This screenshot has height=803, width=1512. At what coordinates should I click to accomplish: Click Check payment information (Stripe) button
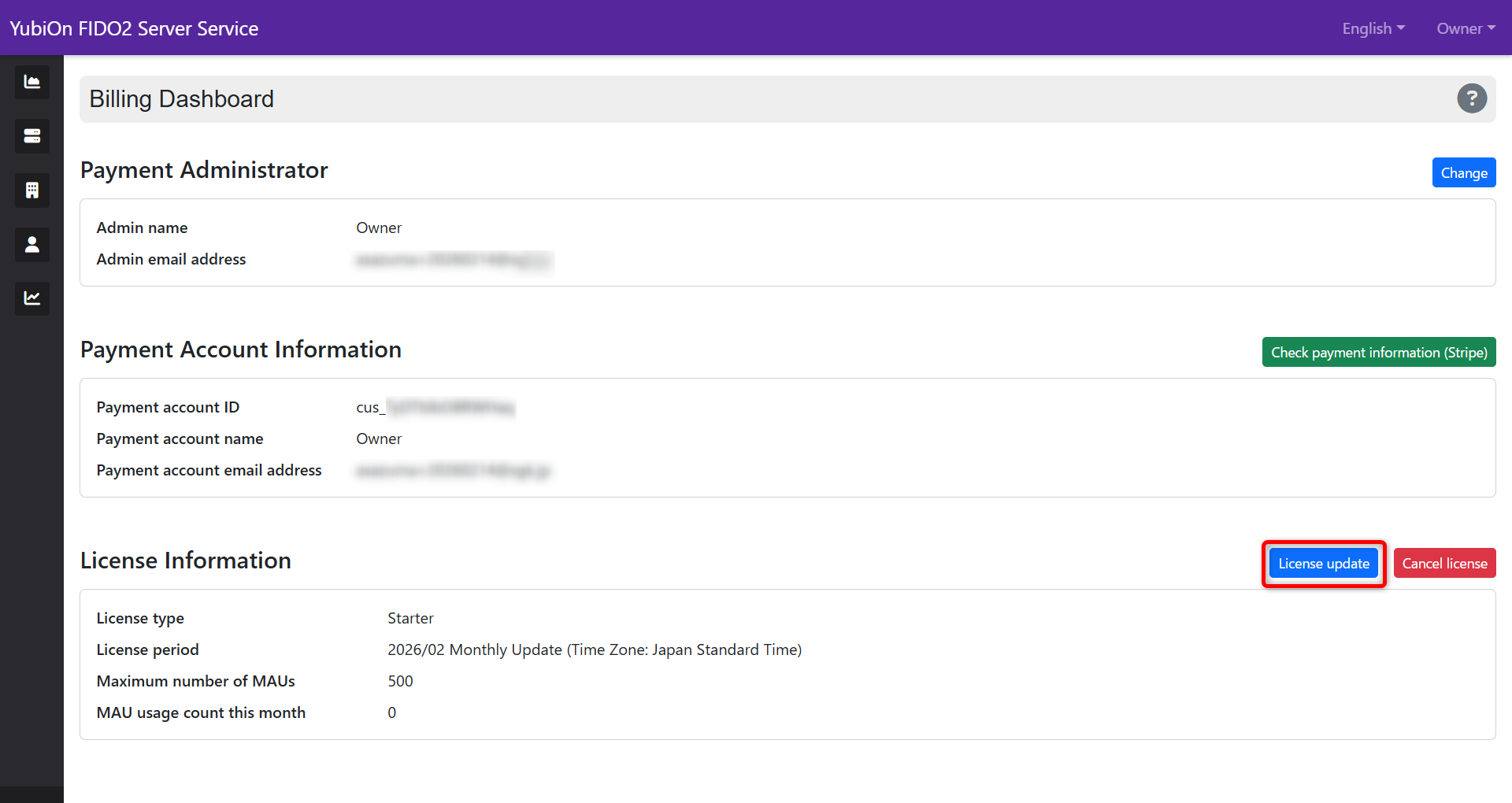[1378, 353]
